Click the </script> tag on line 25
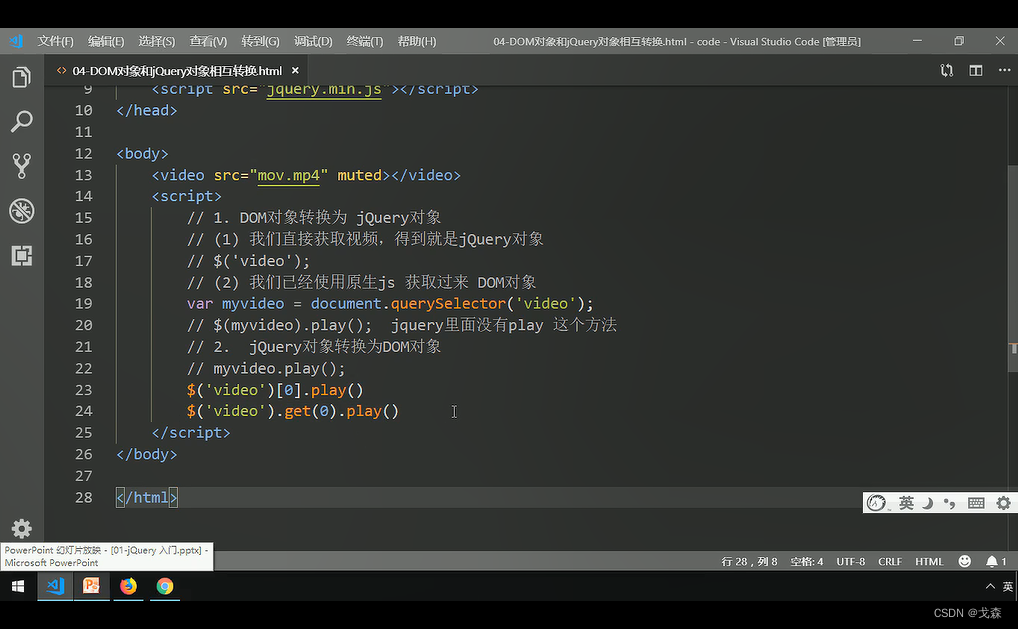 [x=191, y=433]
